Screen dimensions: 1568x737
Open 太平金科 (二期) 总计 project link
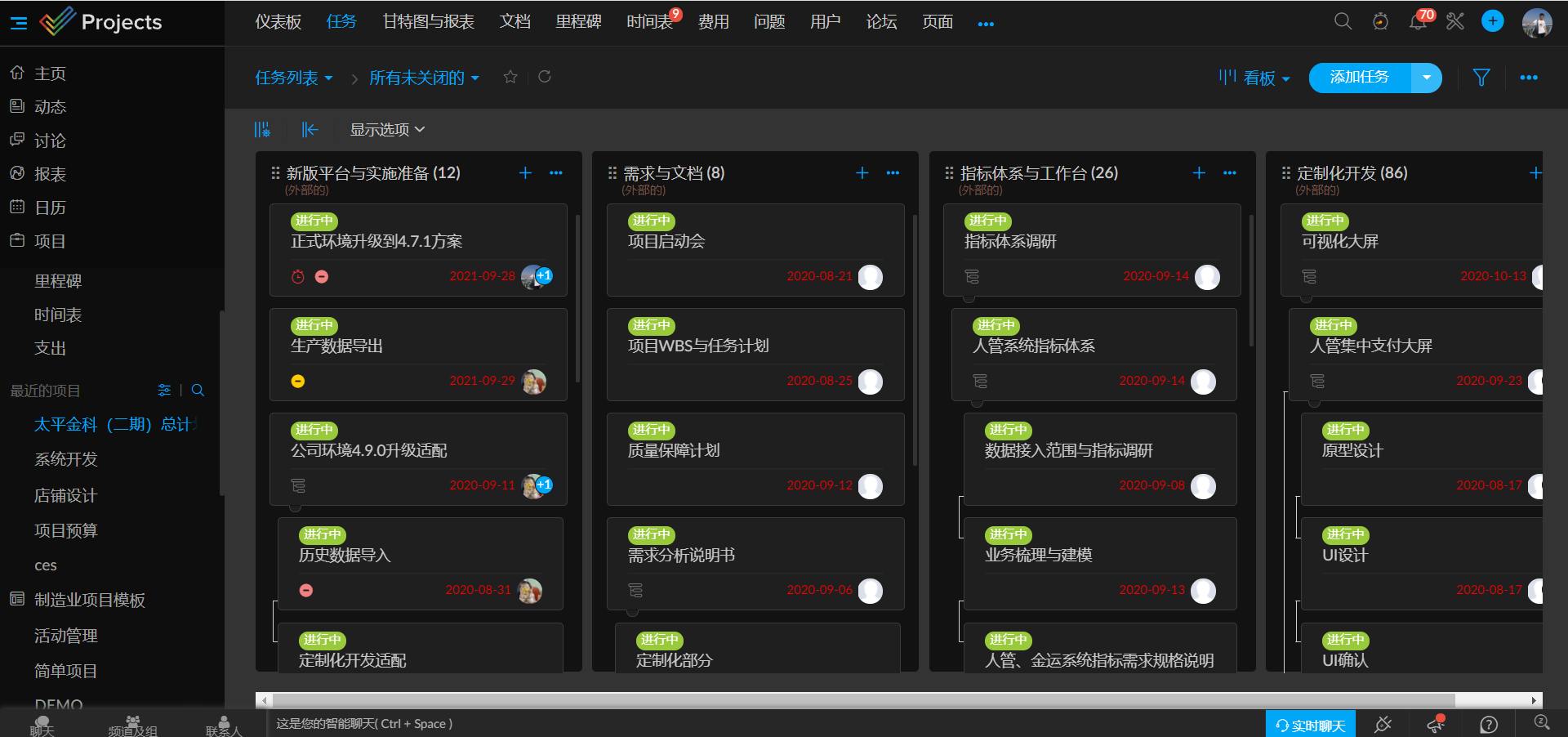[114, 425]
